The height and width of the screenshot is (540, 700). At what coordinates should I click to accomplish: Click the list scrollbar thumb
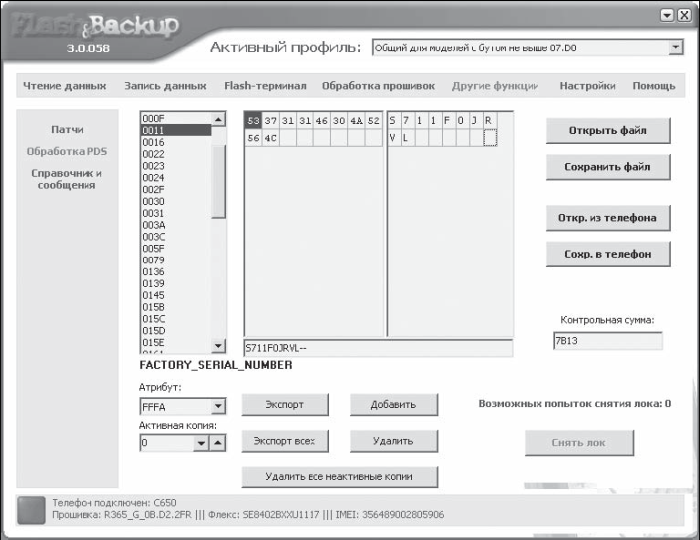point(218,181)
